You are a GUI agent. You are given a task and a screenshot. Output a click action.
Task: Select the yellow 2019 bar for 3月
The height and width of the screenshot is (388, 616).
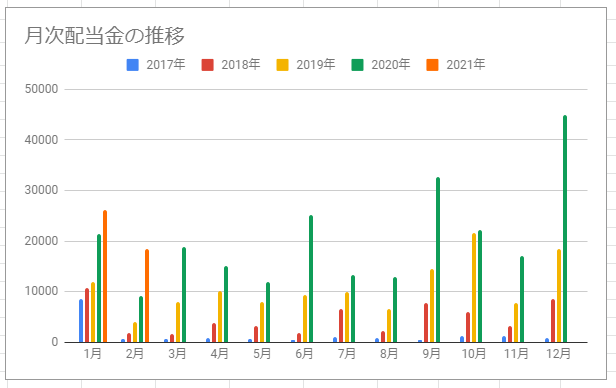178,322
